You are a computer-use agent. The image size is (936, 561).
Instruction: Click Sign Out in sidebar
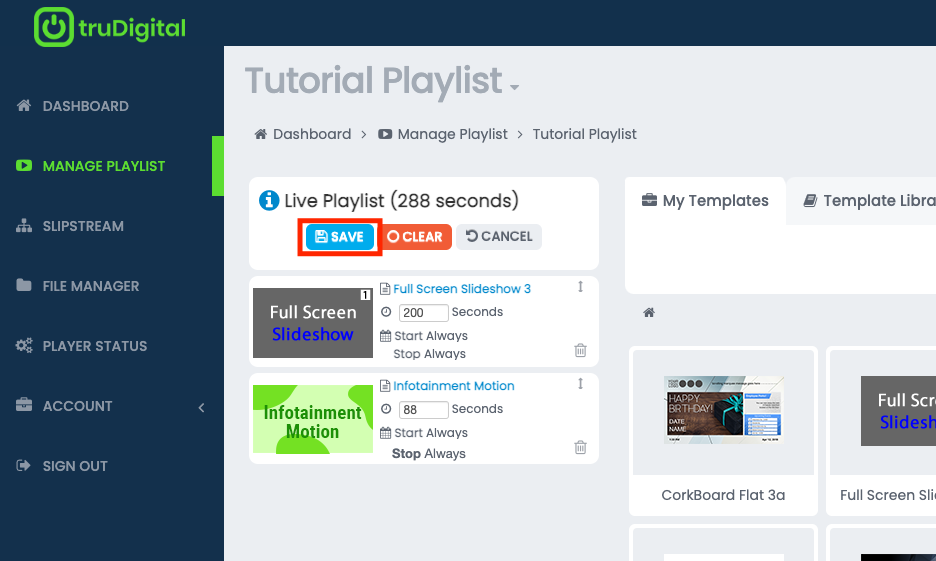pyautogui.click(x=75, y=466)
